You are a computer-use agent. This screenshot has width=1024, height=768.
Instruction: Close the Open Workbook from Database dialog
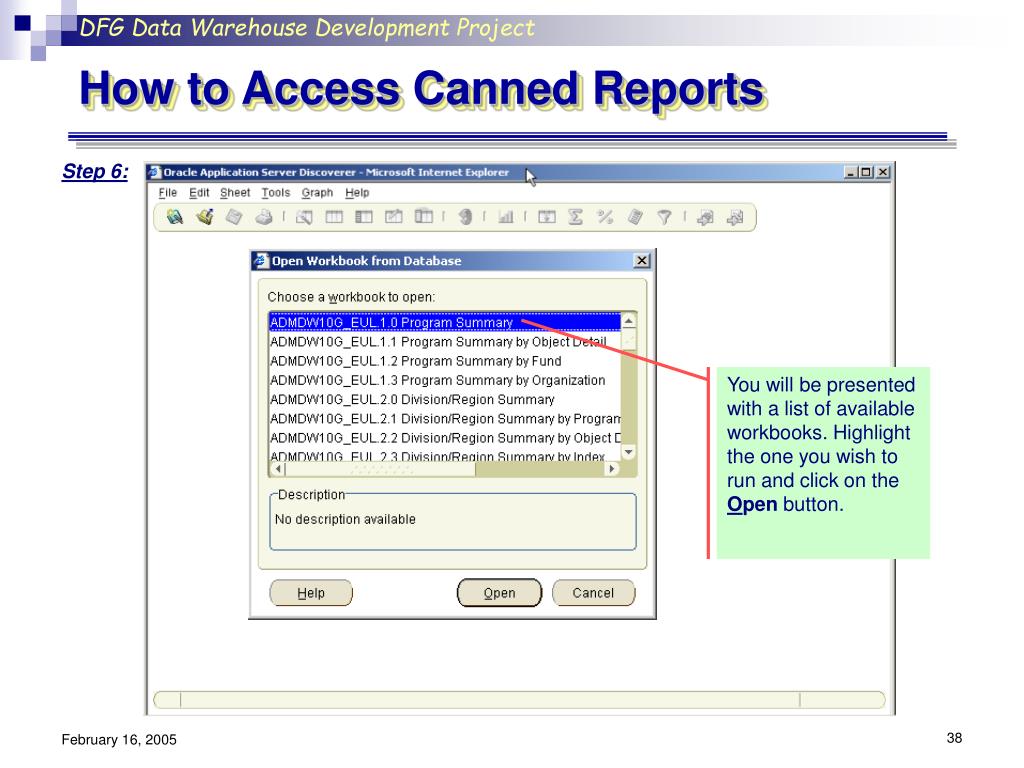pyautogui.click(x=642, y=261)
